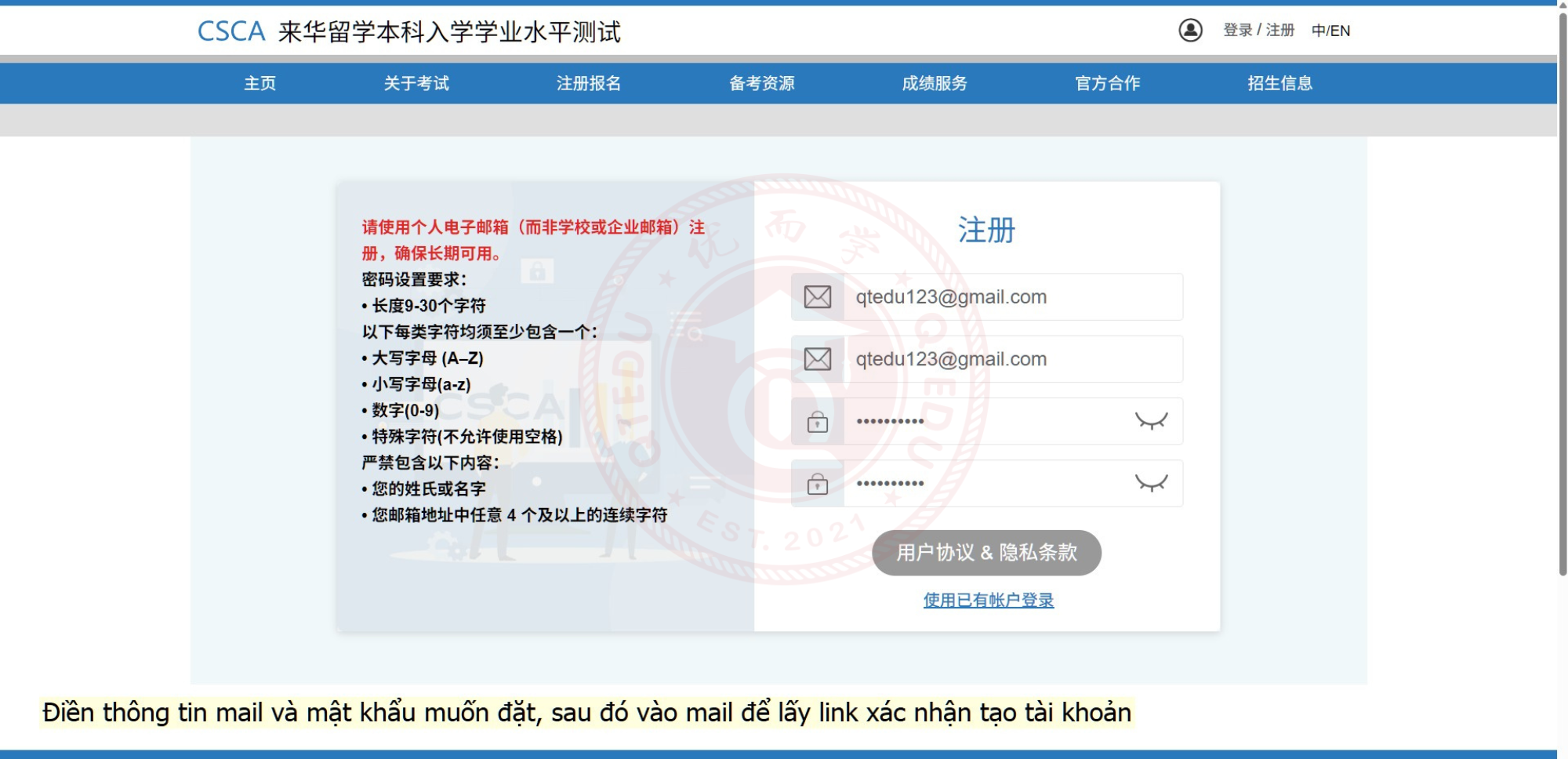This screenshot has width=1568, height=759.
Task: Click the padlock icon in confirm password field
Action: click(x=817, y=484)
